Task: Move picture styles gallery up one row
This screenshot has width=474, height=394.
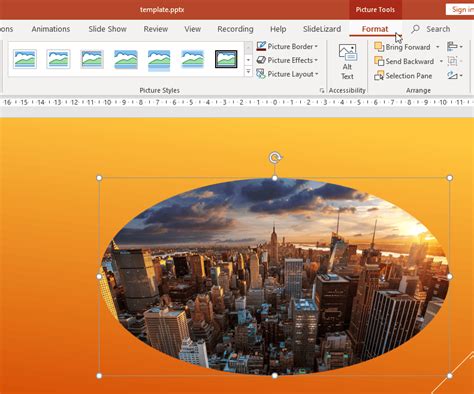Action: 248,48
